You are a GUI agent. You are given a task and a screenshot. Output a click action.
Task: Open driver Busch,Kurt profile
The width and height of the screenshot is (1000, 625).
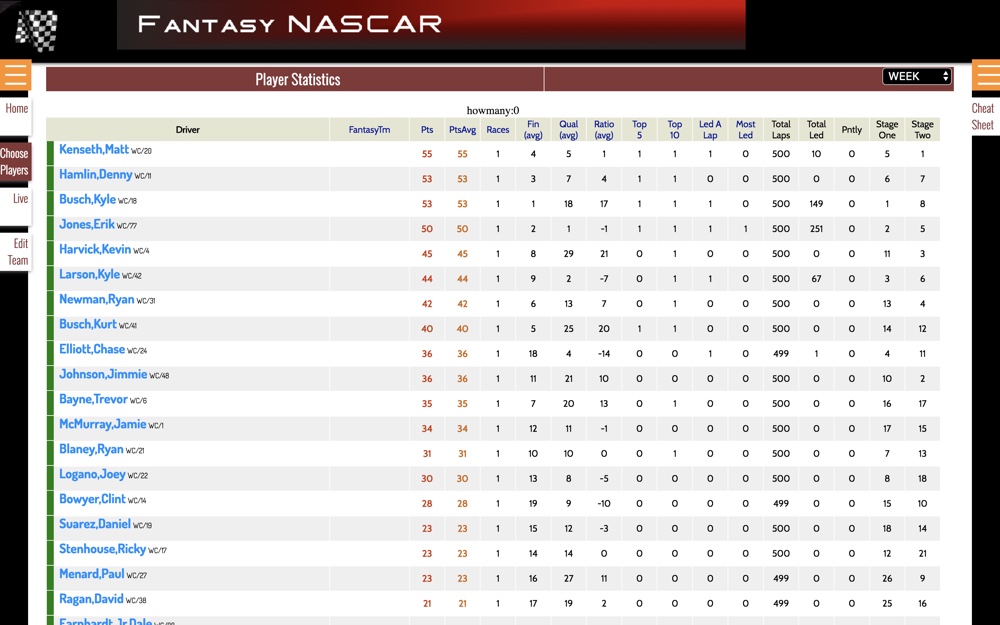point(88,324)
